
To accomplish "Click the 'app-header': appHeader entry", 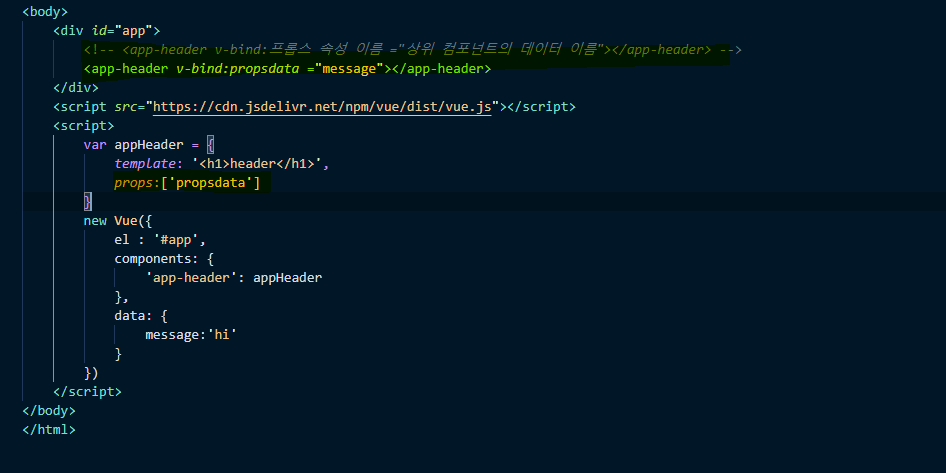I will [233, 278].
